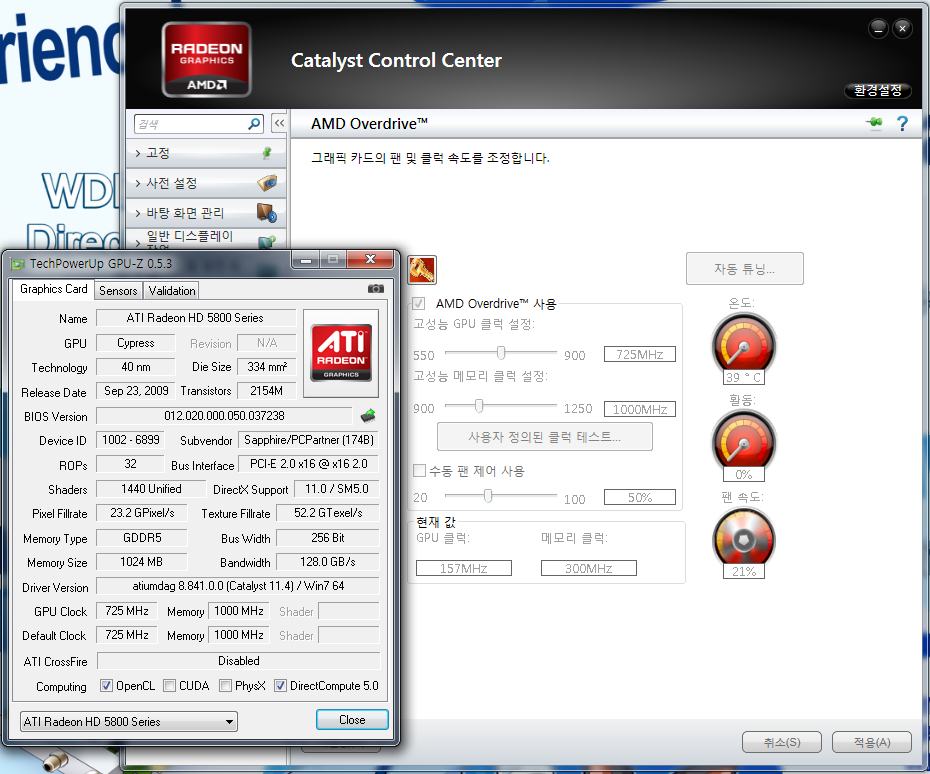The height and width of the screenshot is (774, 930).
Task: Adjust the manual fan speed slider handle
Action: (488, 495)
